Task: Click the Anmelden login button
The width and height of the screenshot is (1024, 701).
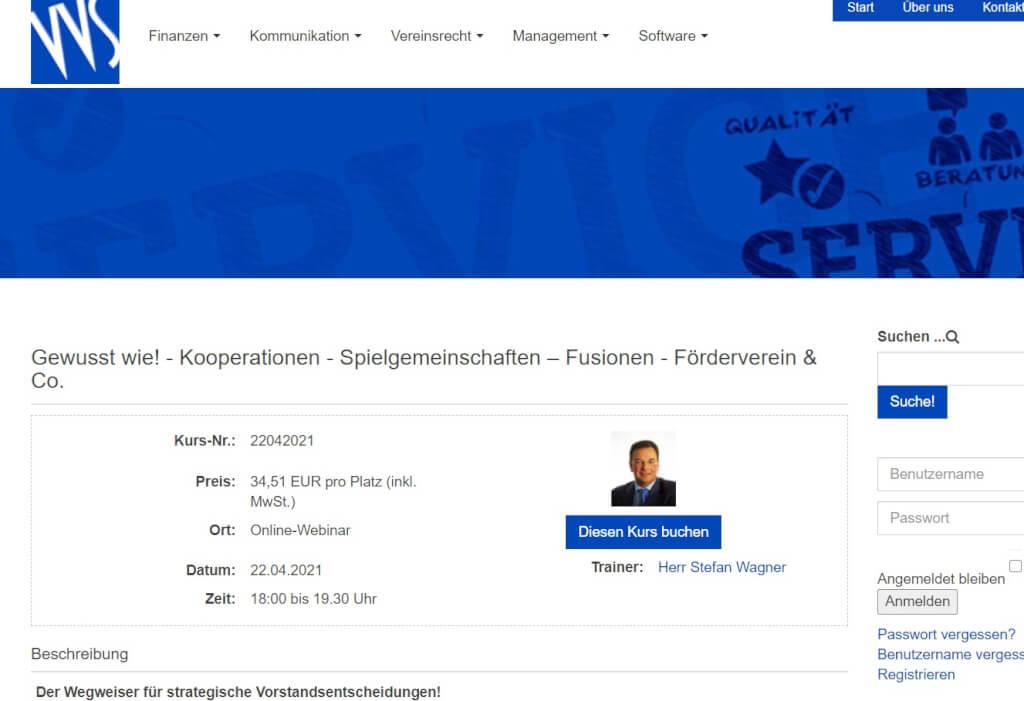Action: [x=917, y=601]
